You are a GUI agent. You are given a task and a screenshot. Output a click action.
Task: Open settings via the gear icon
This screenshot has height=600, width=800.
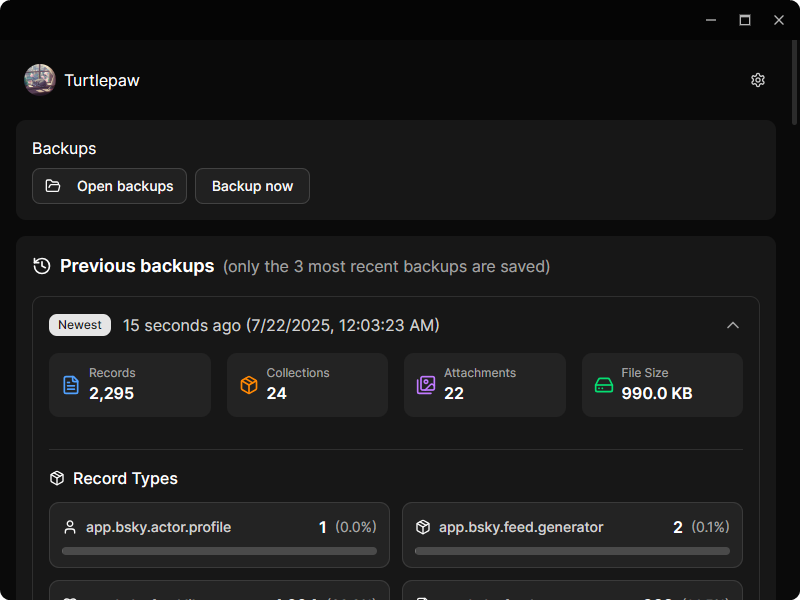click(x=758, y=80)
